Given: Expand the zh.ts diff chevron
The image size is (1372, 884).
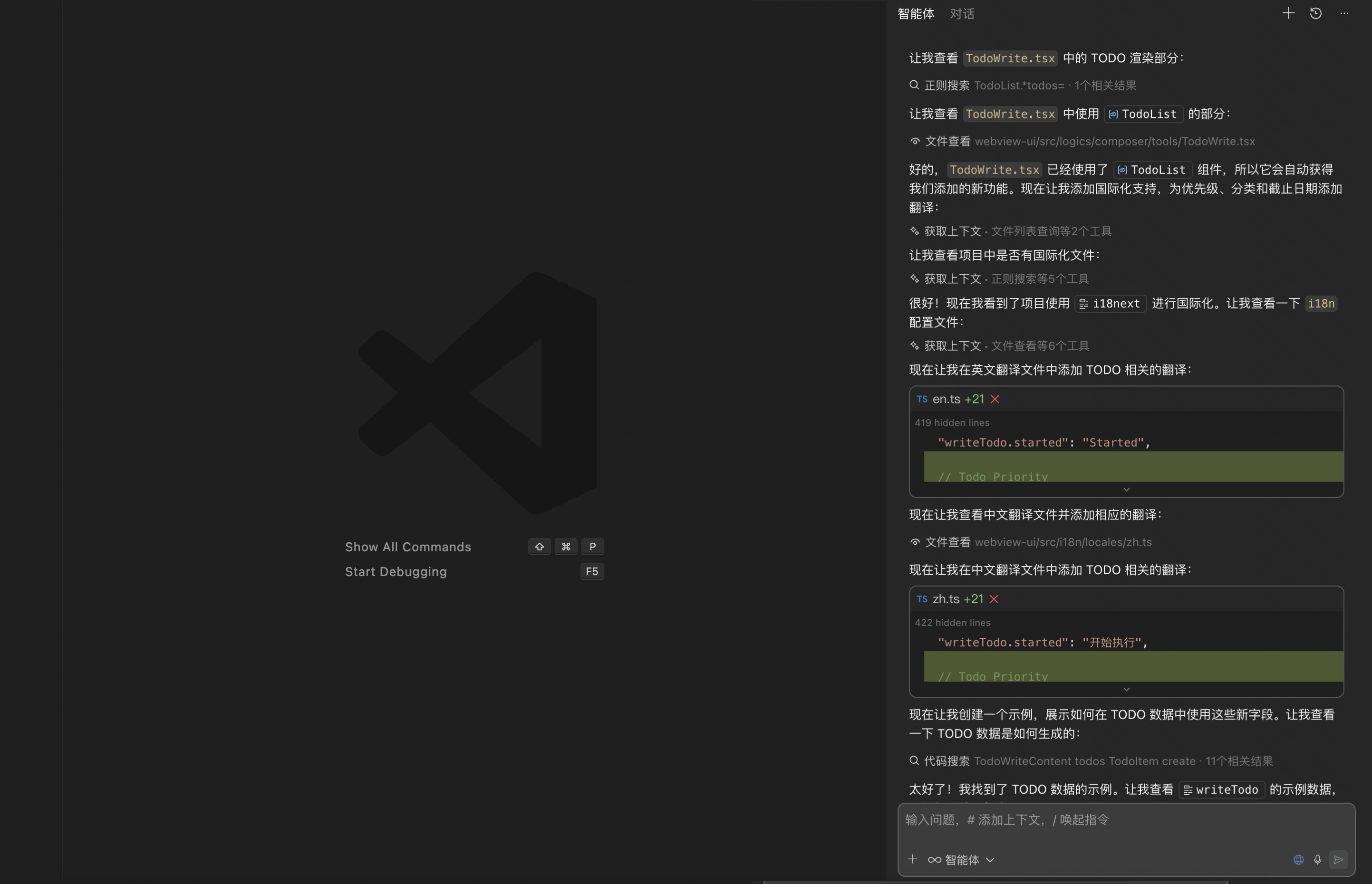Looking at the screenshot, I should [1126, 690].
